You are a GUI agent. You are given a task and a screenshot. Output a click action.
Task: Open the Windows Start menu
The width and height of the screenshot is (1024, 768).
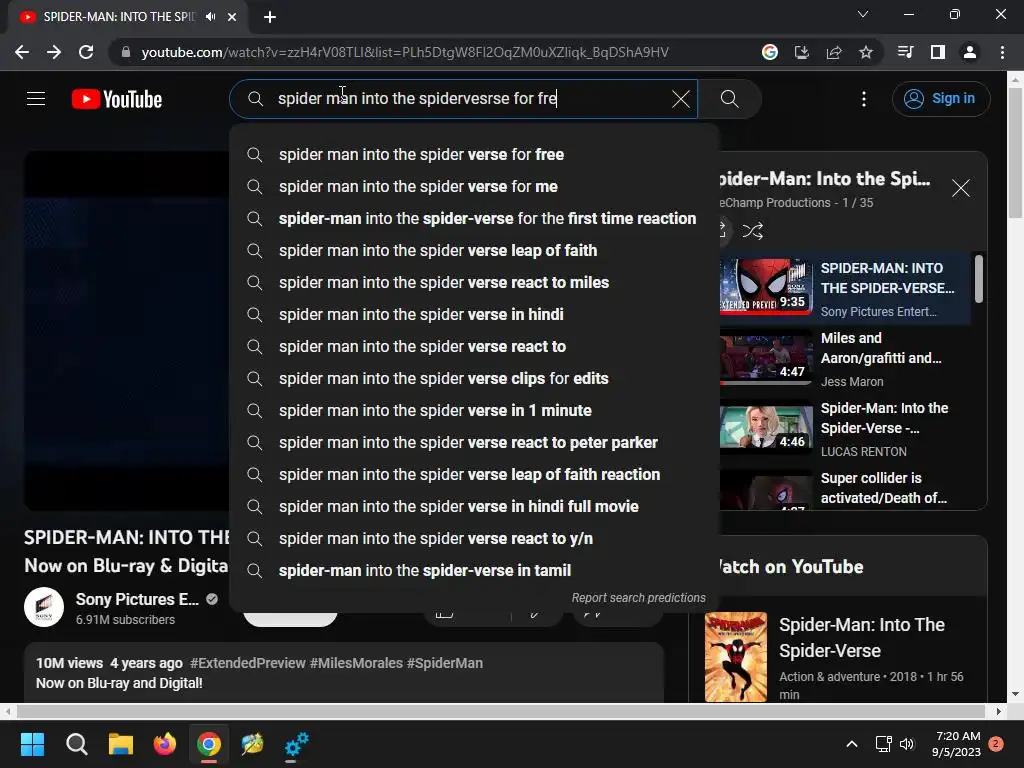32,744
